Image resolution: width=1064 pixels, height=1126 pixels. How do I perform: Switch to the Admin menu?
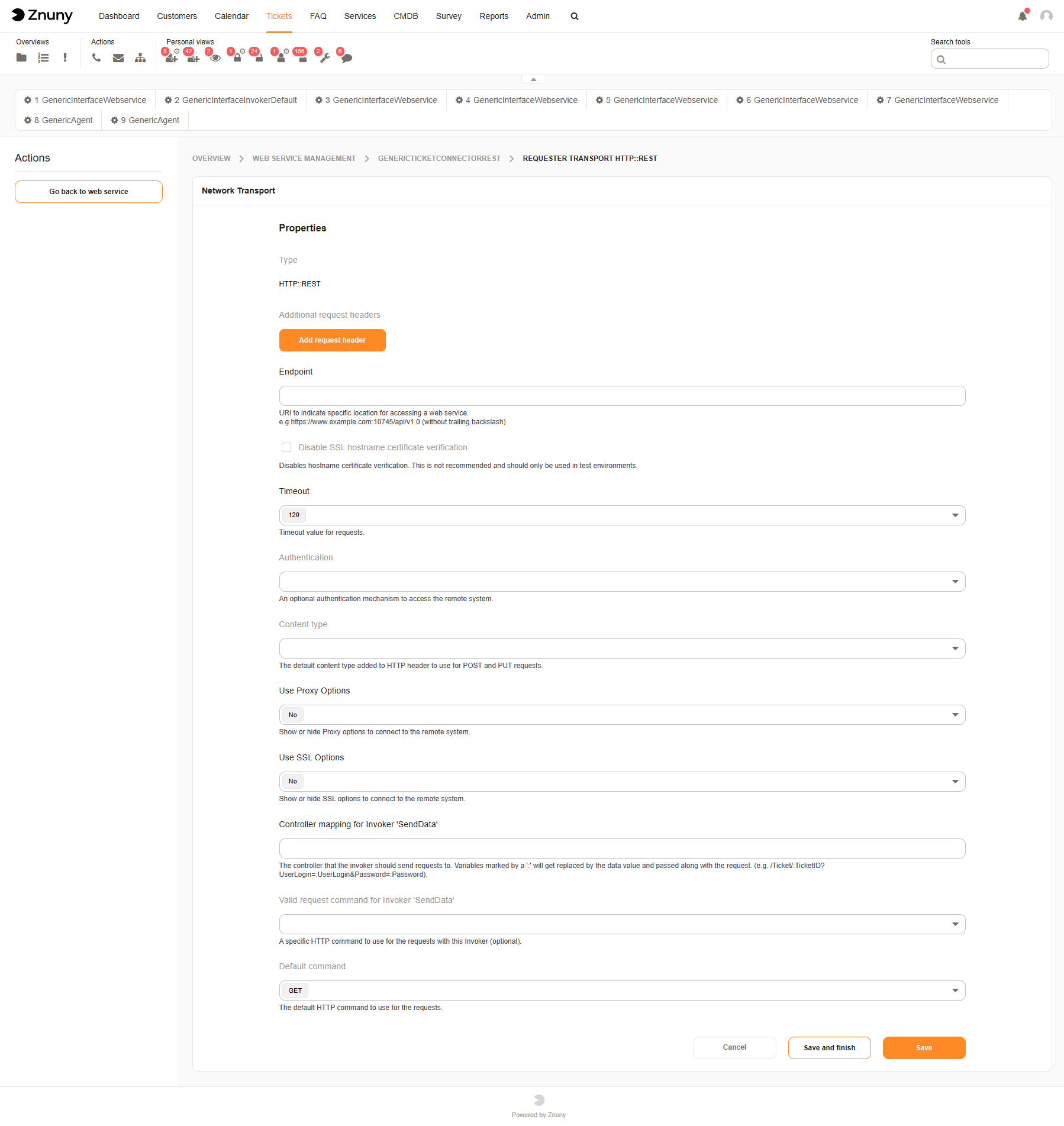(x=537, y=16)
